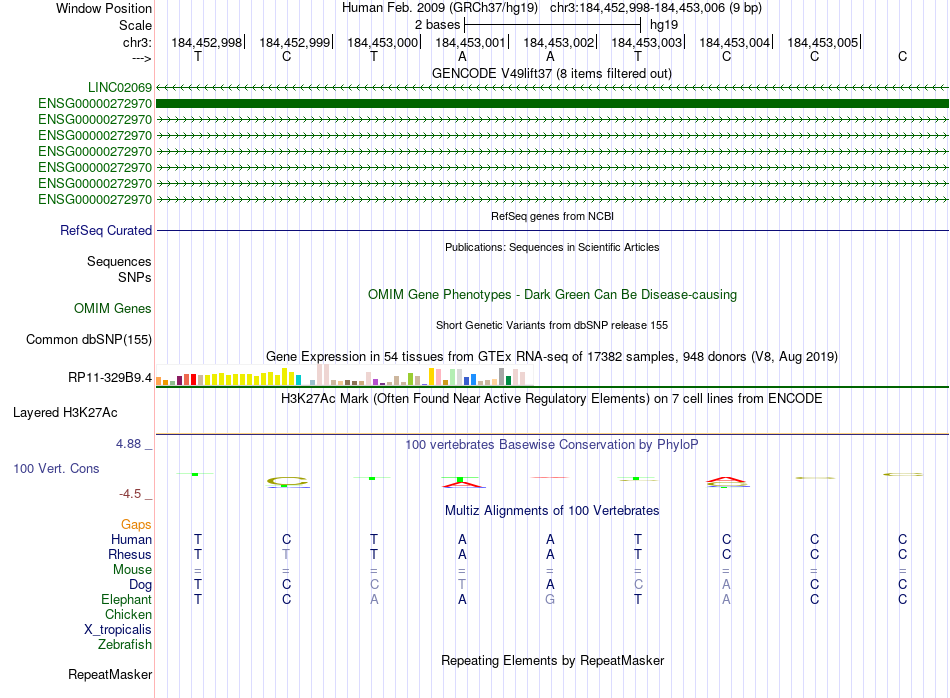Select the ENSG00000272970 label beside the solid green bar

[95, 104]
